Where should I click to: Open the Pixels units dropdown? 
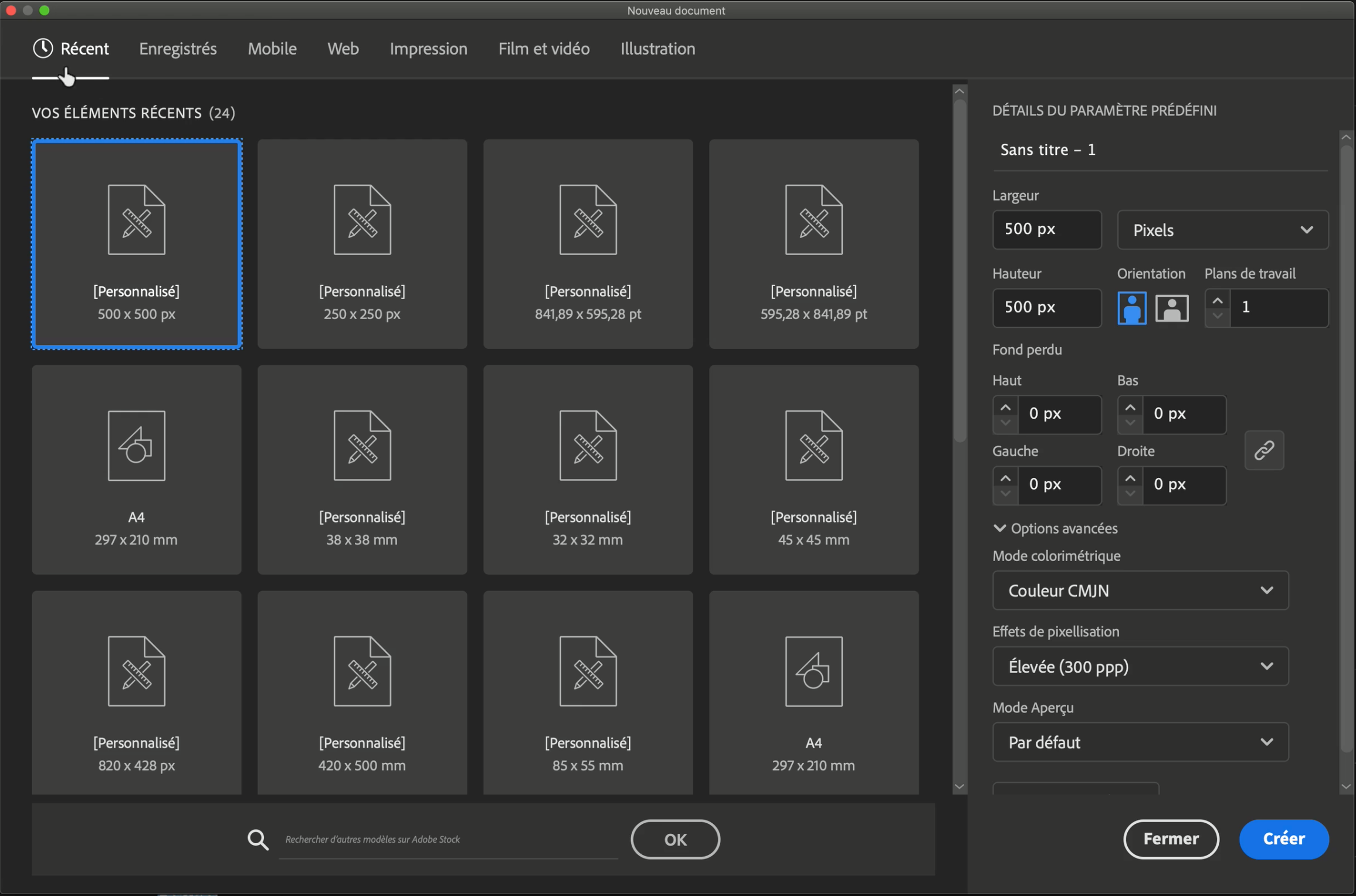(1222, 230)
